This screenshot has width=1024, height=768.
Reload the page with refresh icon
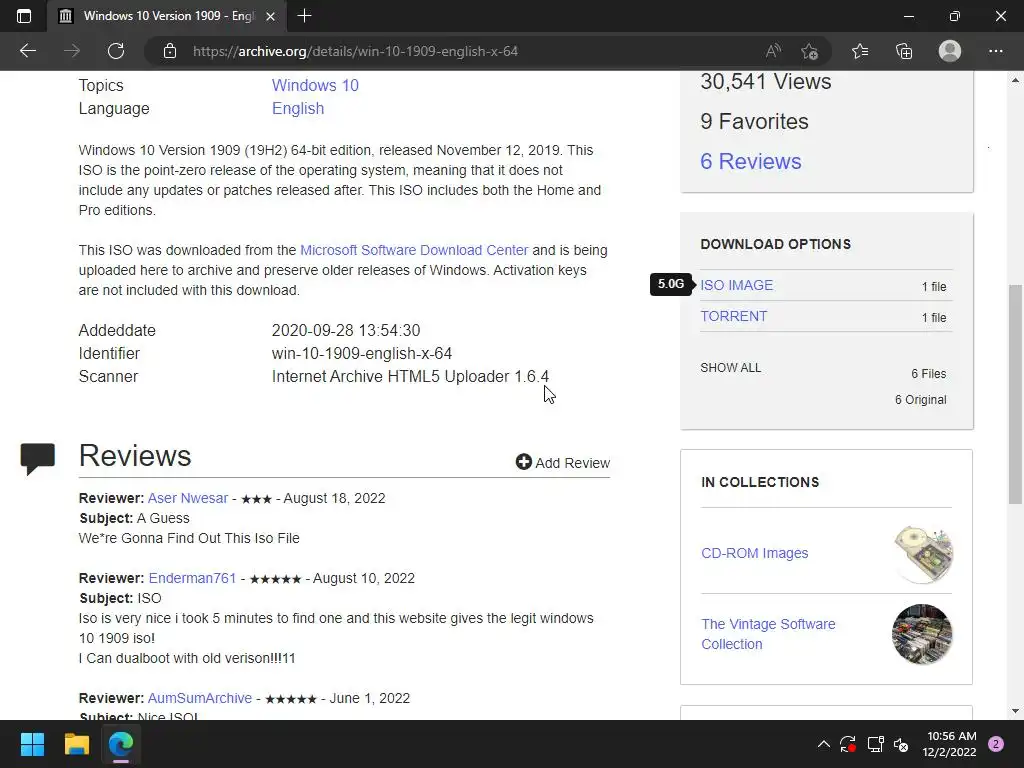116,51
